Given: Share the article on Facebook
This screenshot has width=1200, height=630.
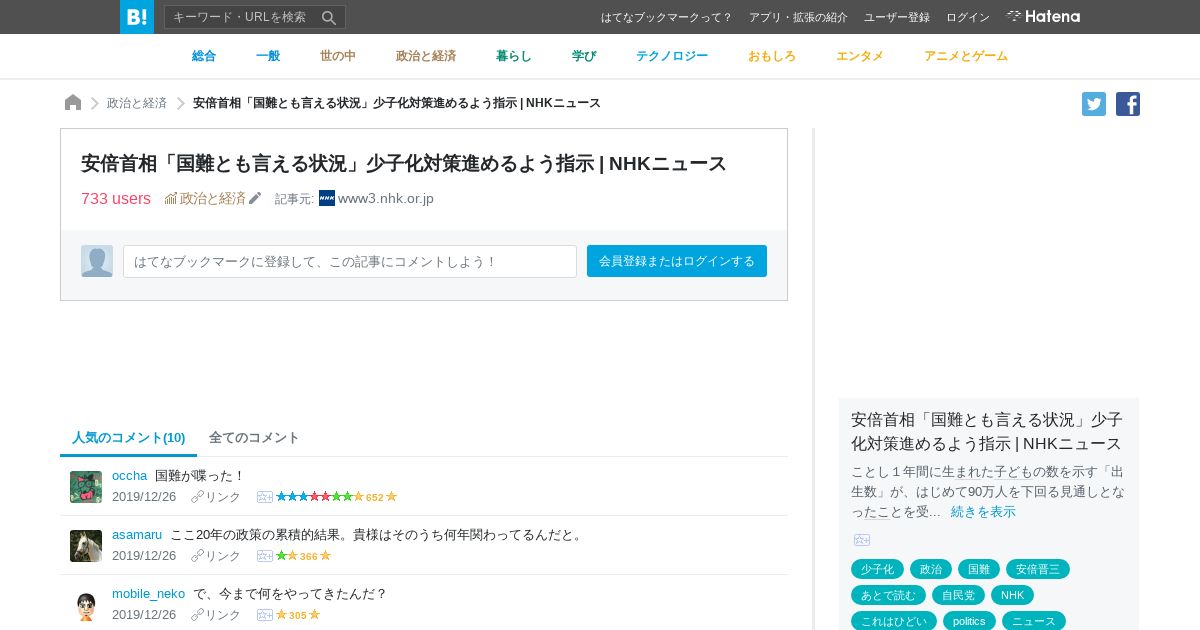Looking at the screenshot, I should point(1128,104).
